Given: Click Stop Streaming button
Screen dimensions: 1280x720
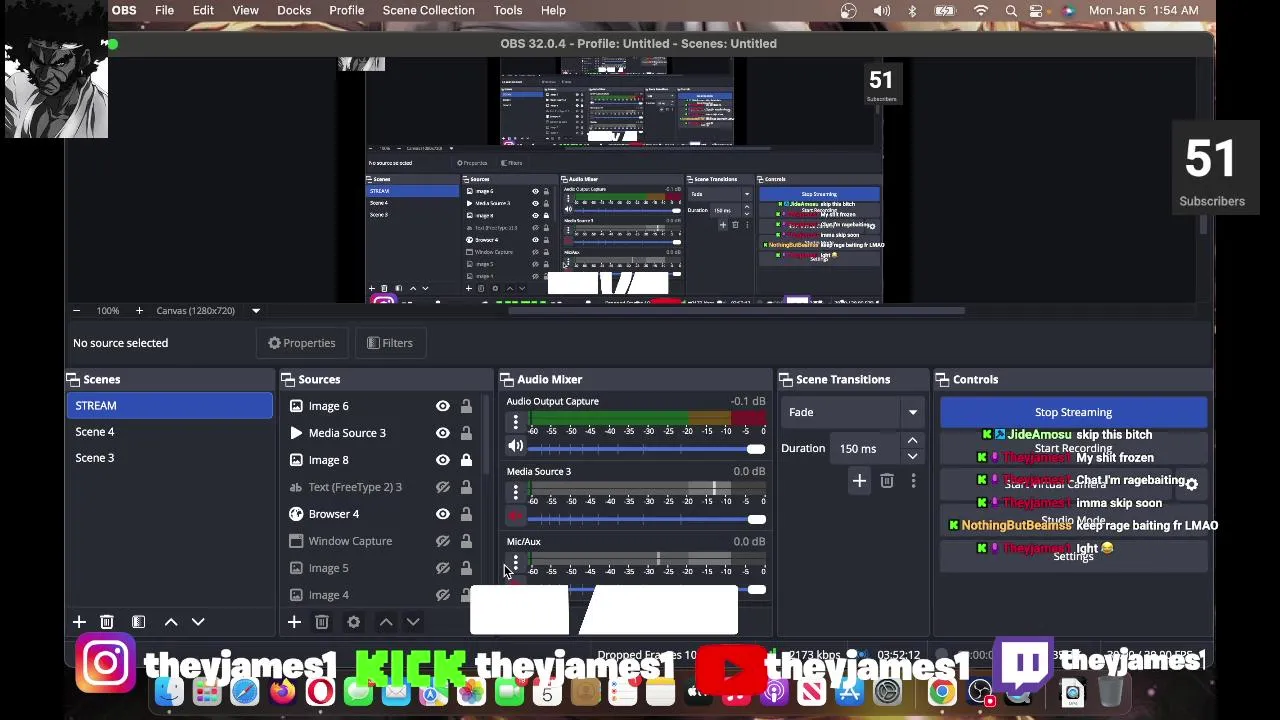Looking at the screenshot, I should click(1073, 412).
